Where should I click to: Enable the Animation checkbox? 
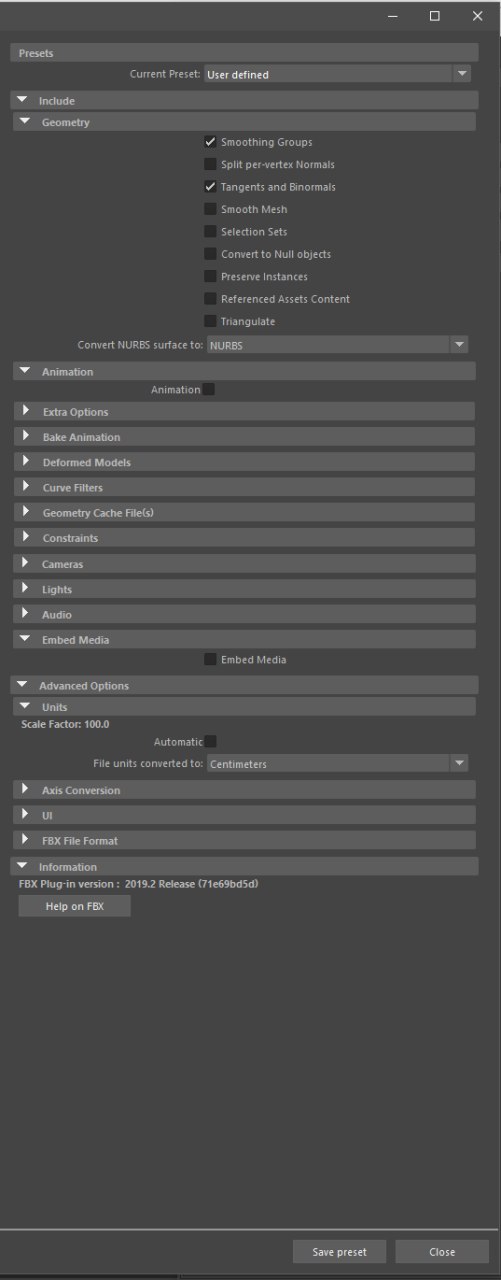click(209, 389)
